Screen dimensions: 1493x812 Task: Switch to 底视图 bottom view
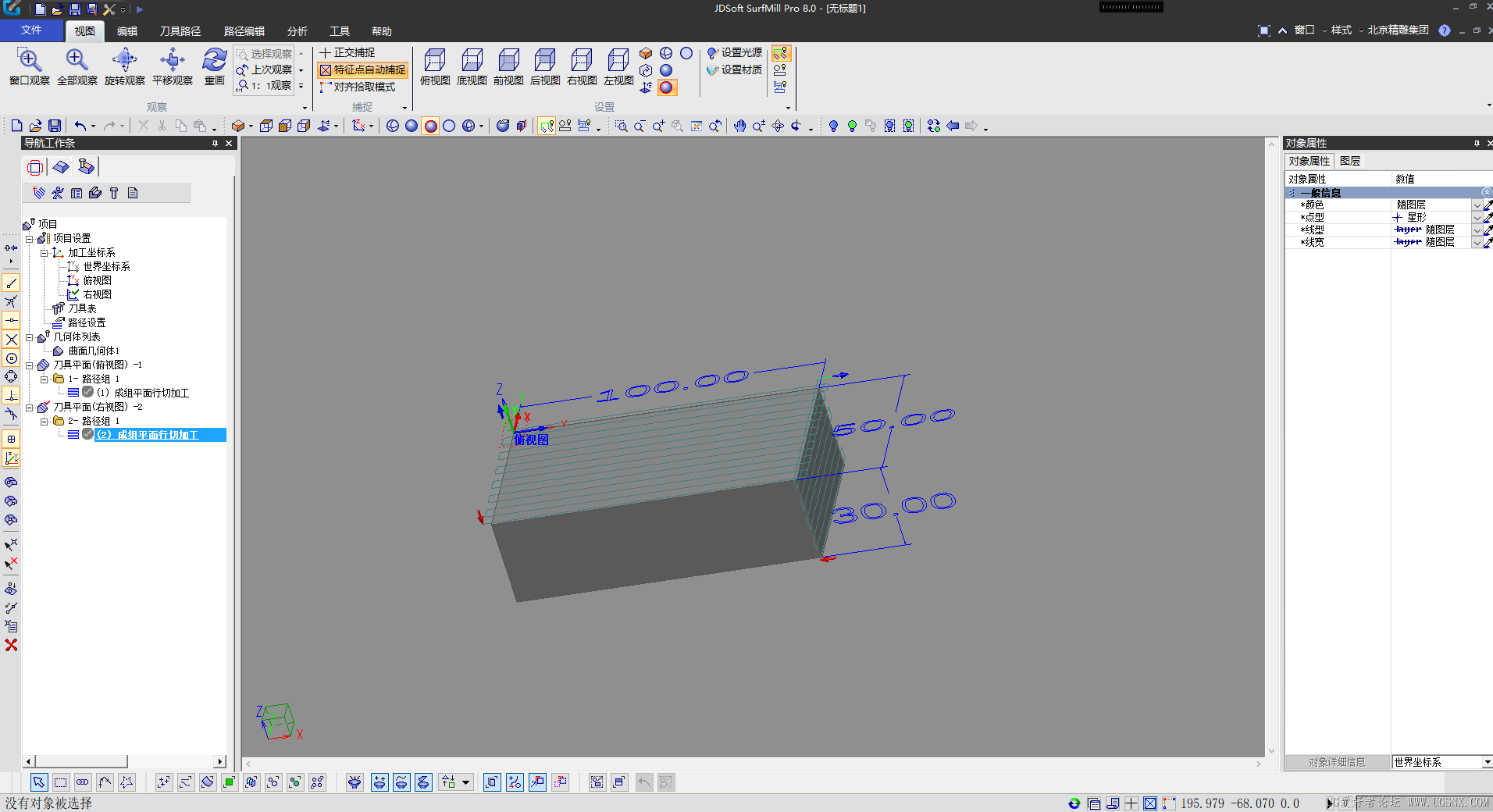[x=472, y=66]
